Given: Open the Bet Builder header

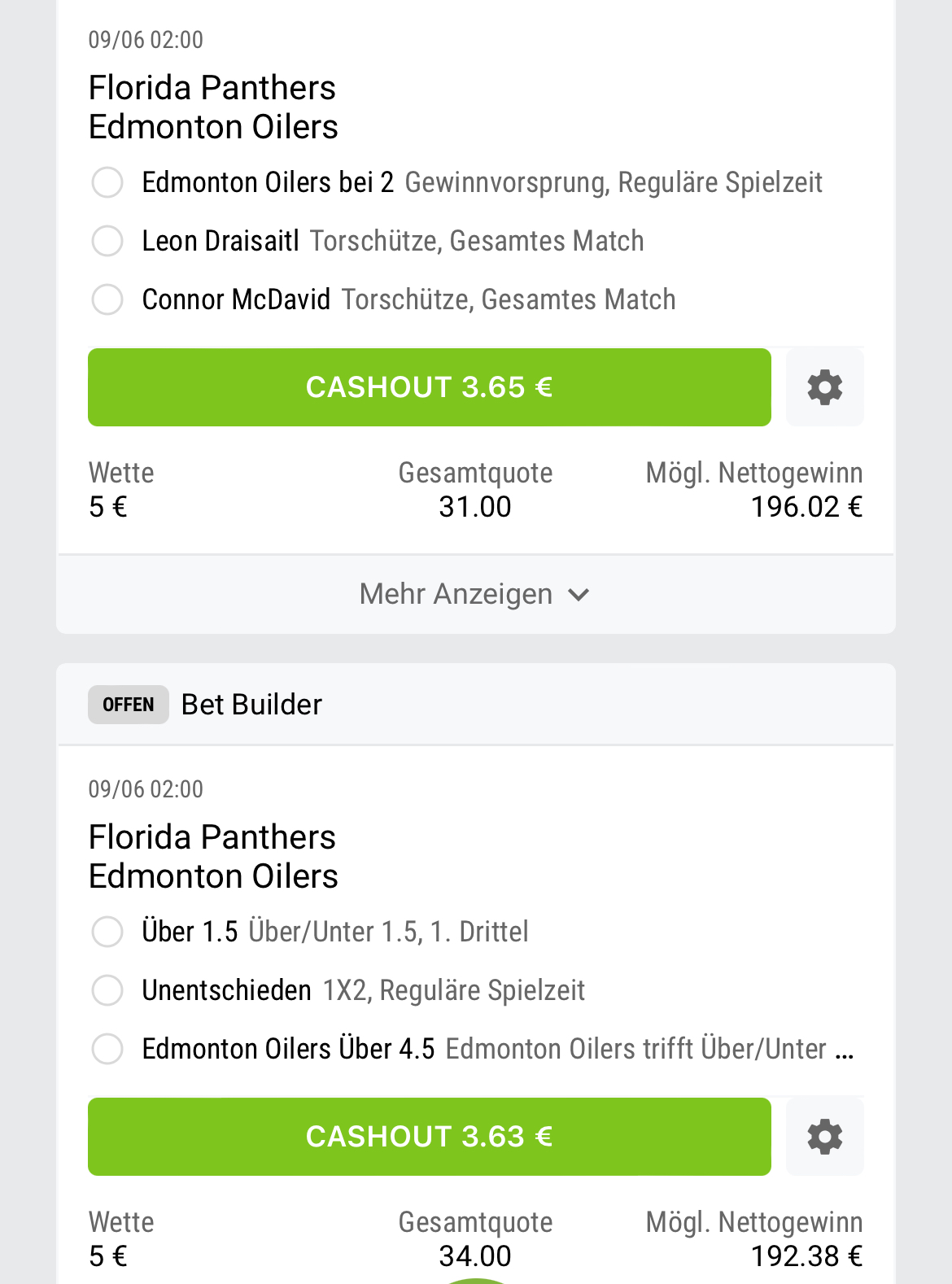Looking at the screenshot, I should [x=251, y=705].
